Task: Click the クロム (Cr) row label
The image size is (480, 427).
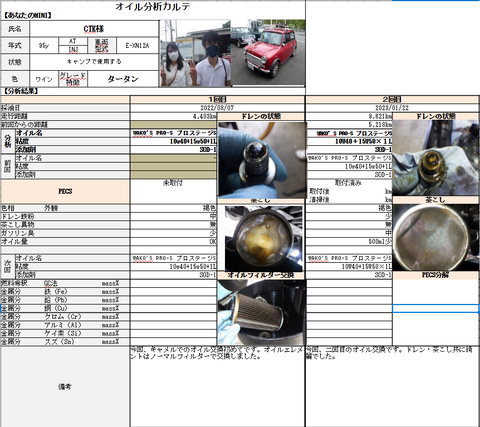Action: [65, 317]
